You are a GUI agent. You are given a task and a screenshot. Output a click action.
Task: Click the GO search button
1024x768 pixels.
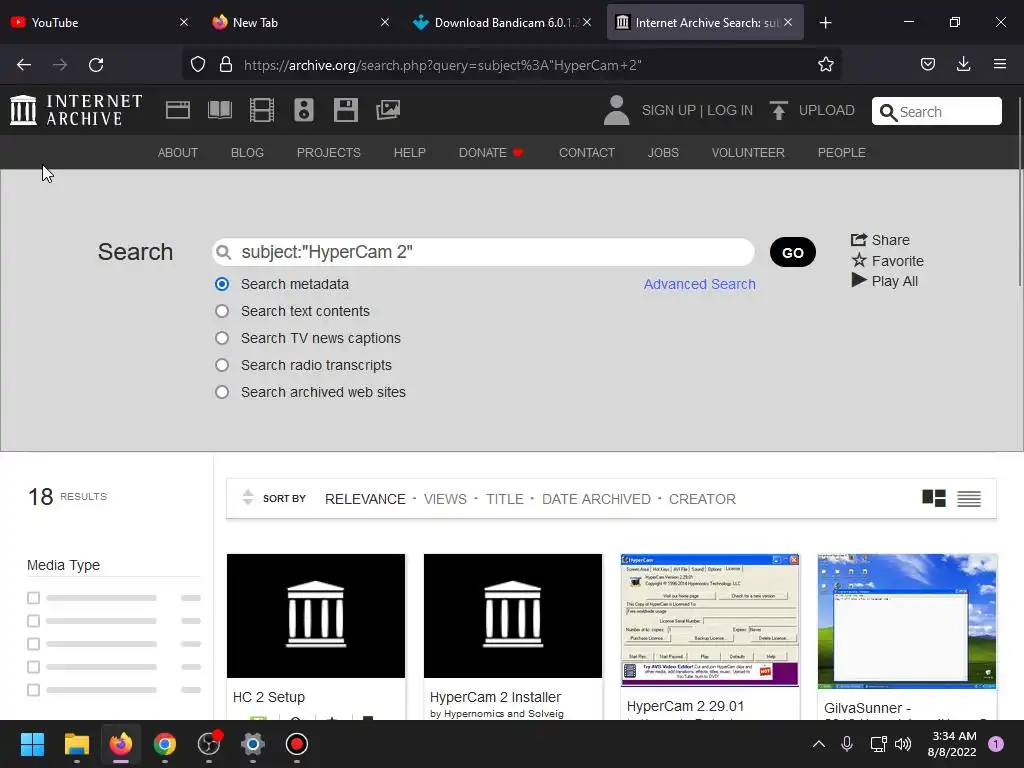tap(793, 253)
